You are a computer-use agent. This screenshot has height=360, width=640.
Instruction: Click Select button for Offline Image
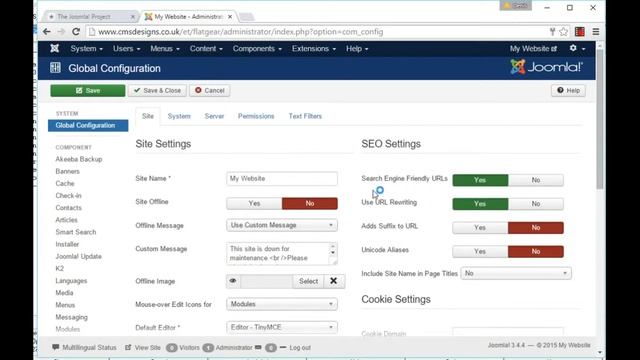click(308, 281)
